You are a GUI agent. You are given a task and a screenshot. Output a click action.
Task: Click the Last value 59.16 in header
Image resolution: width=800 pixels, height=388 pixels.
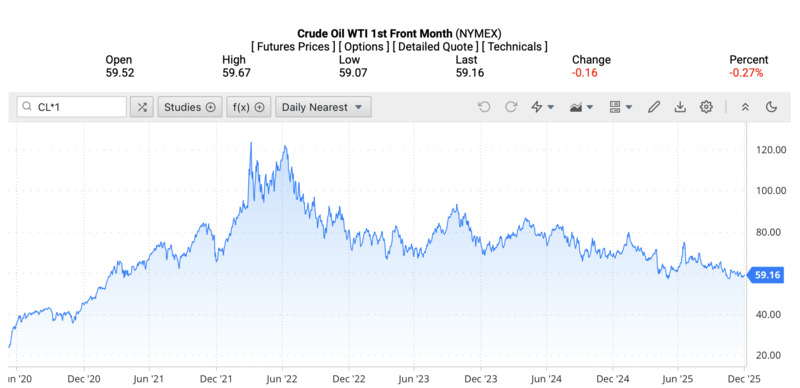click(470, 73)
